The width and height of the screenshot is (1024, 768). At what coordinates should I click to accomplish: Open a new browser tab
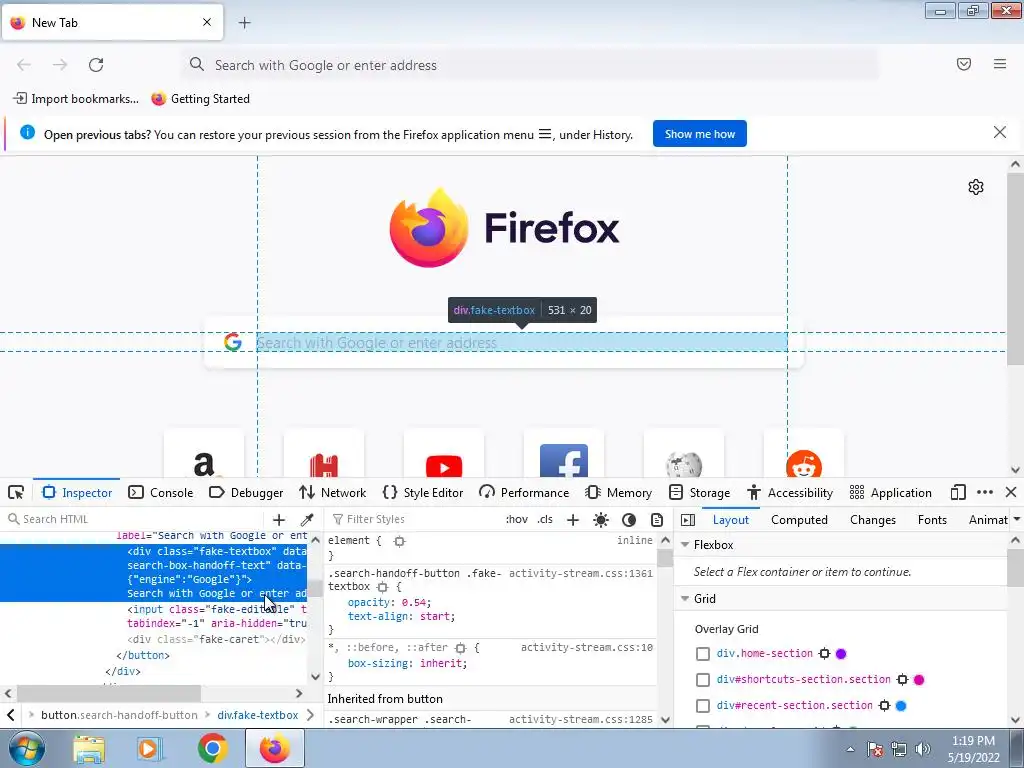click(244, 23)
